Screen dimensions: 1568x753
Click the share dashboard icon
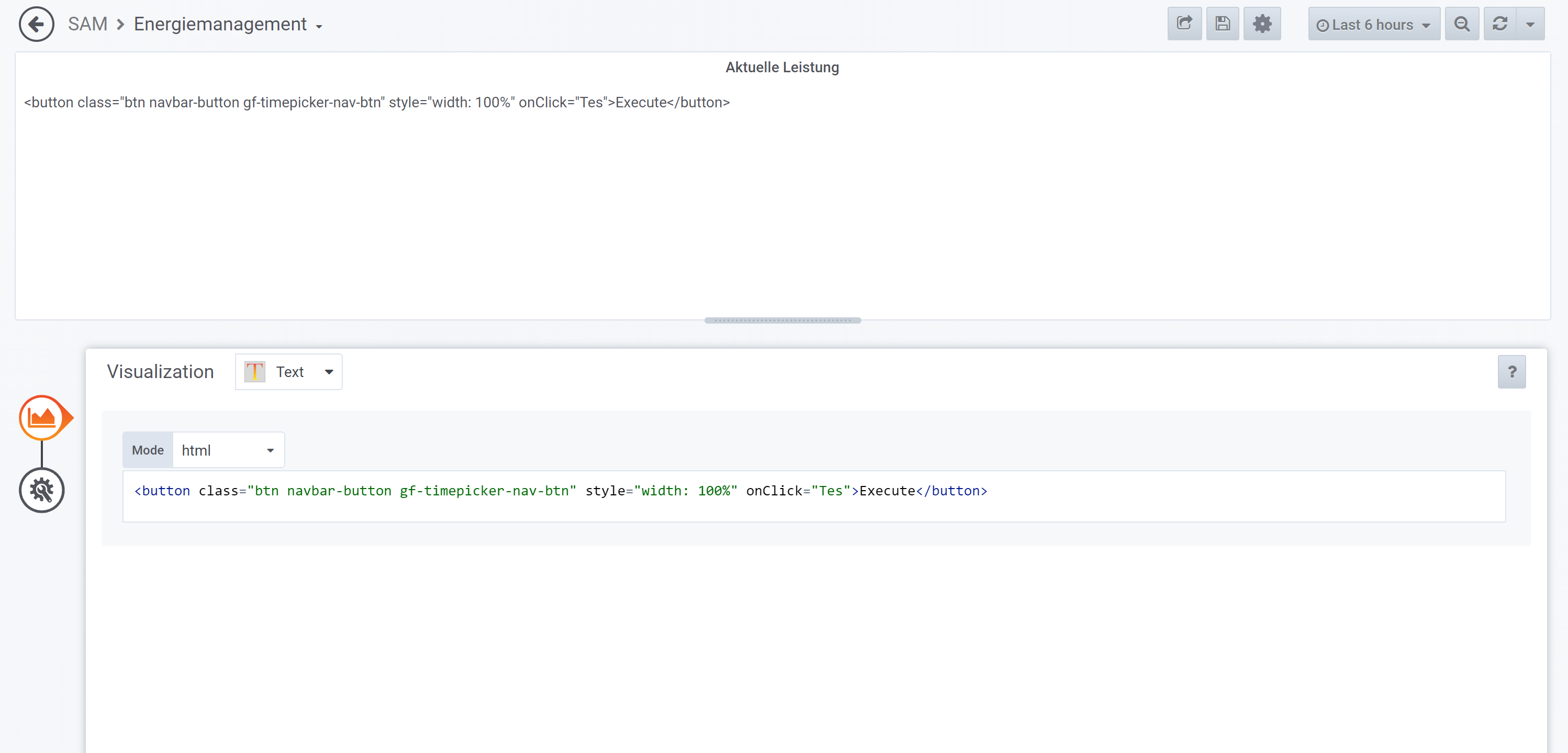tap(1184, 25)
